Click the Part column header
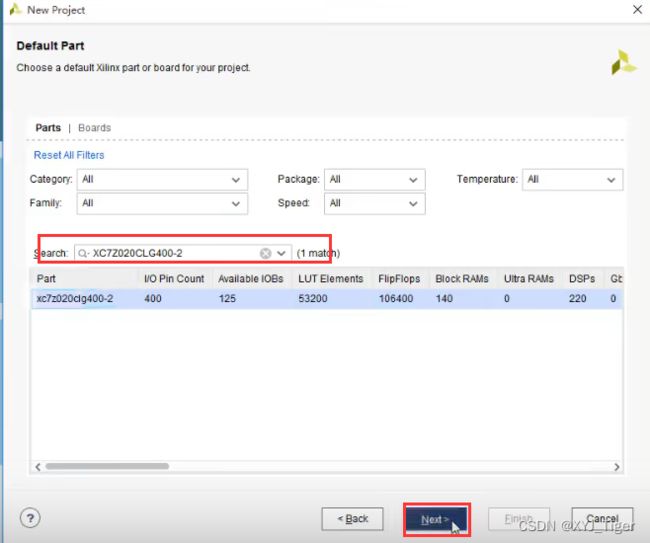Screen dimensions: 650x543 (x=85, y=279)
